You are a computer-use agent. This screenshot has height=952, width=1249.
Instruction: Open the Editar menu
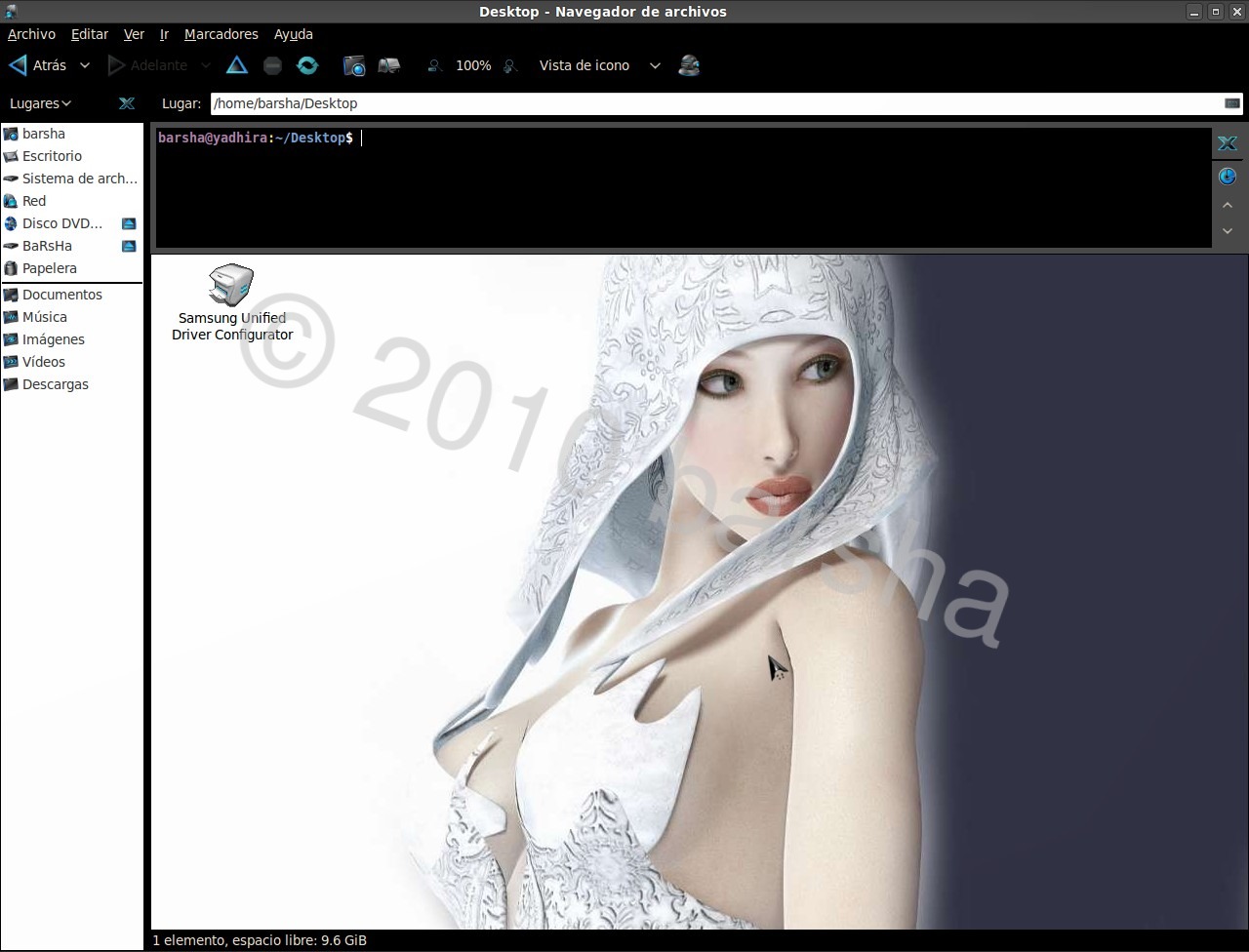[x=89, y=34]
